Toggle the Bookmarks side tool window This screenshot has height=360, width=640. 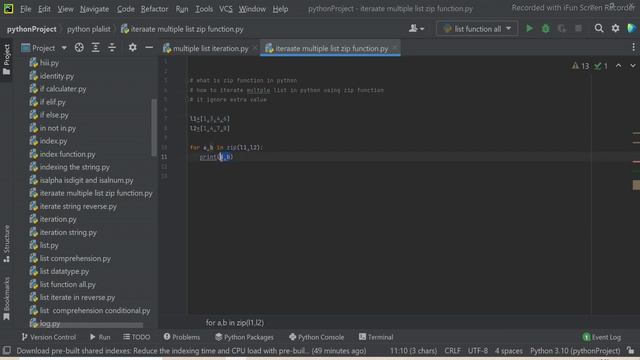[x=7, y=299]
